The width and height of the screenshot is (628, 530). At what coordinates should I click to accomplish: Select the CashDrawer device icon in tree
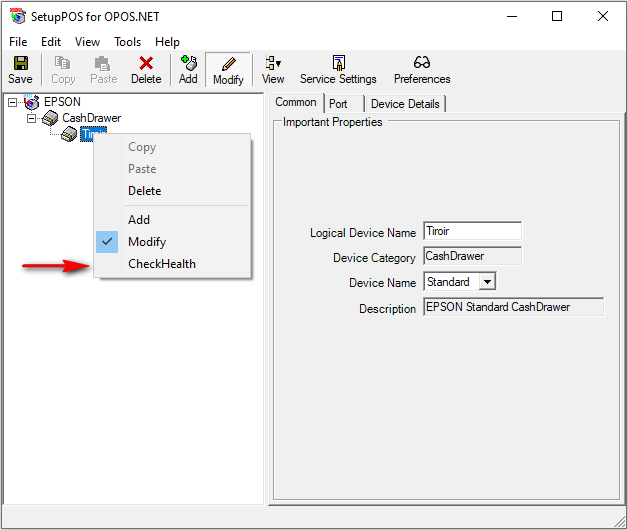[50, 118]
